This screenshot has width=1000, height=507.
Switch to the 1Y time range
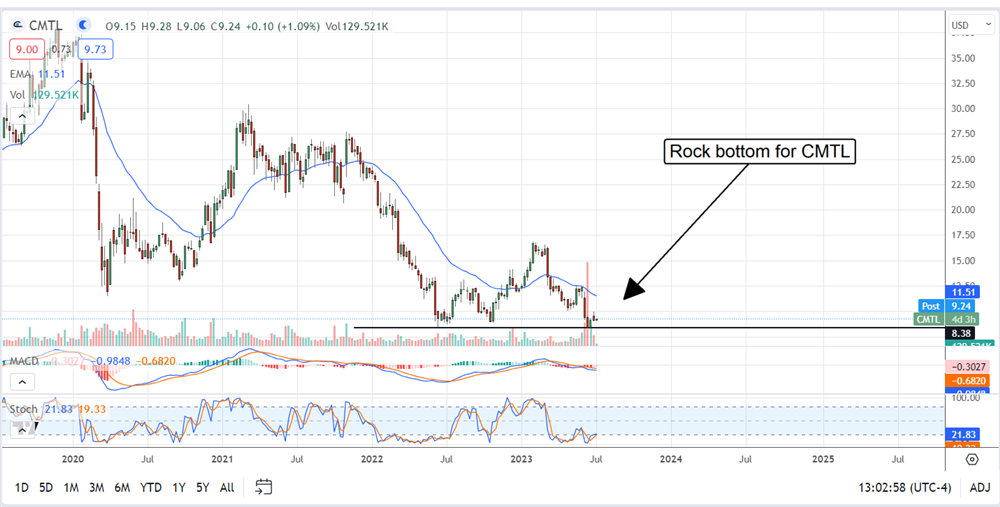pyautogui.click(x=179, y=488)
